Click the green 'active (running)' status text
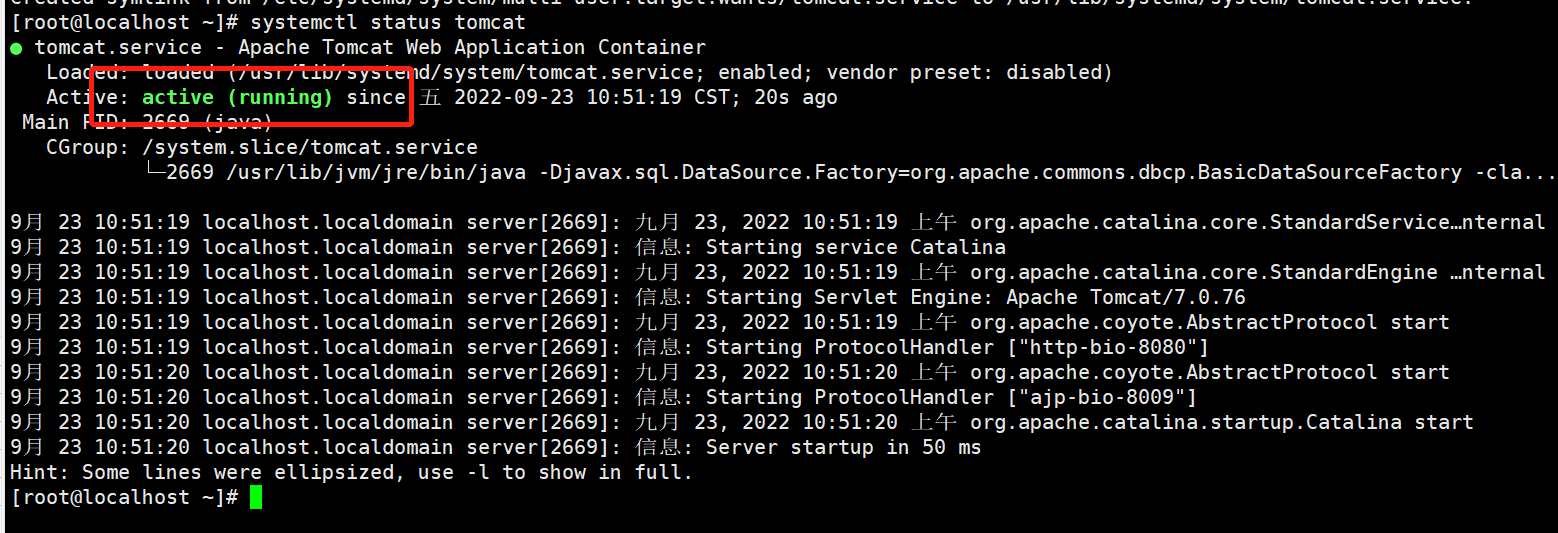The image size is (1558, 533). point(237,97)
